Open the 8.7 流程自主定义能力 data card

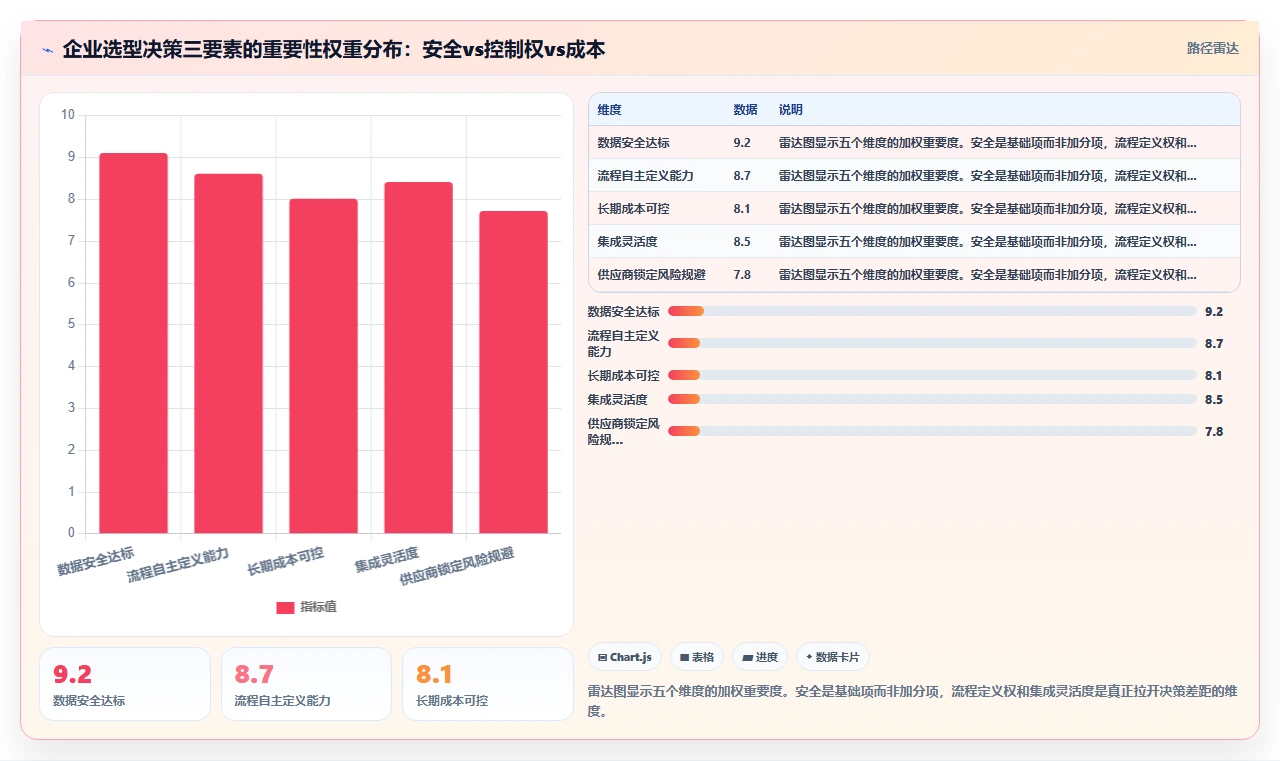click(x=306, y=684)
